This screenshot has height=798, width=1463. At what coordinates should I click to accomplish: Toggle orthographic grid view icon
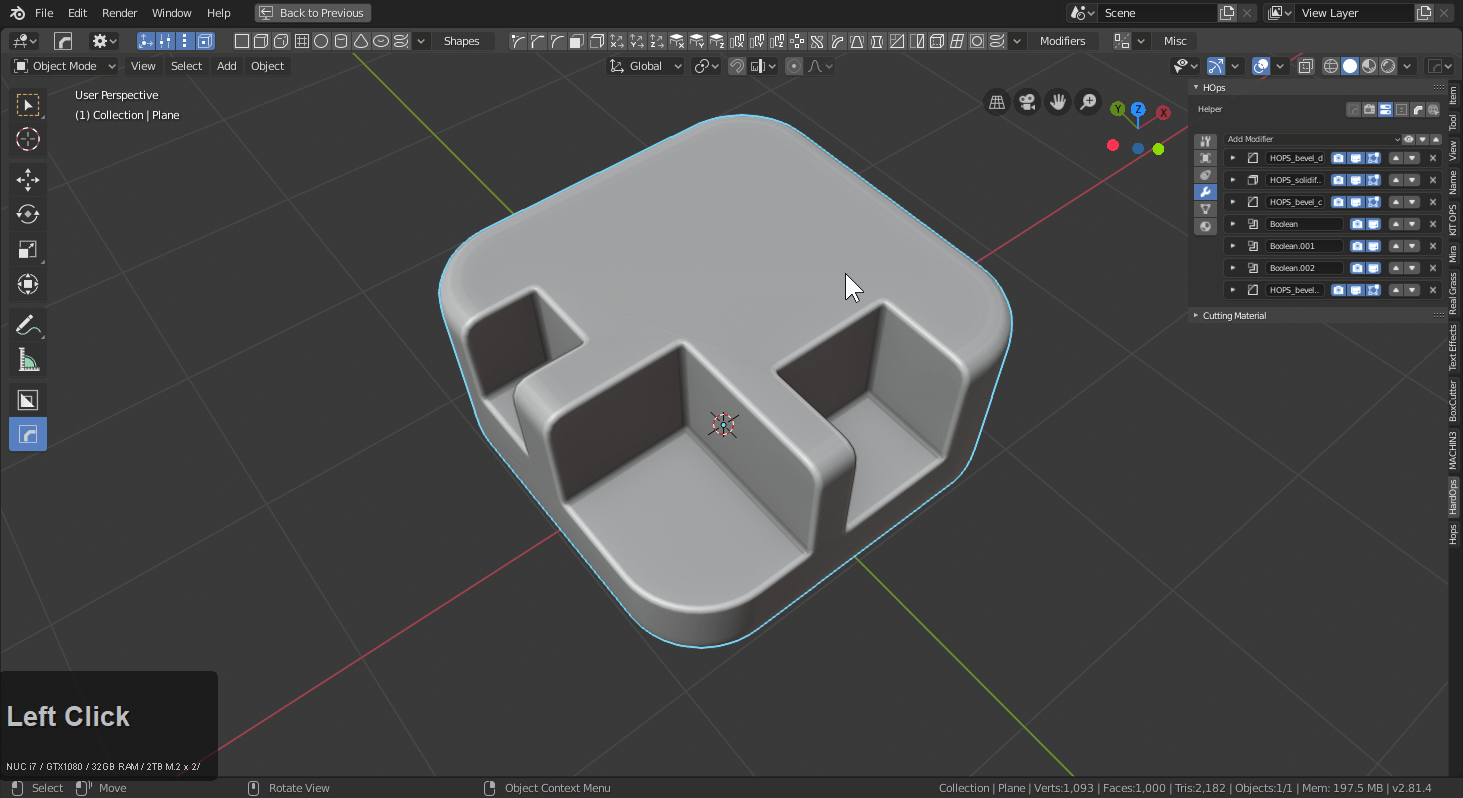(997, 102)
